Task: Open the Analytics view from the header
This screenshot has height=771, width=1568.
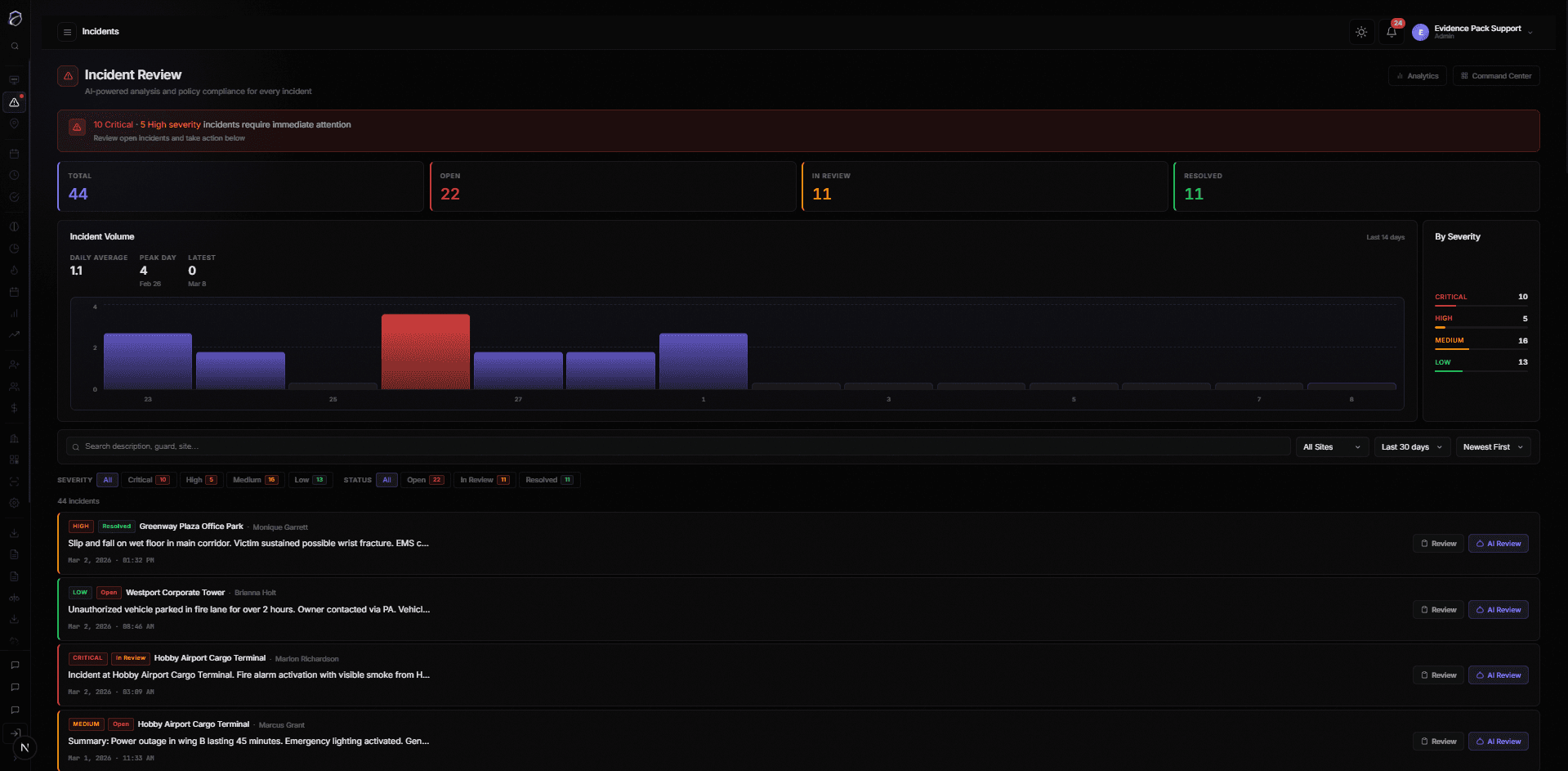Action: (1418, 75)
